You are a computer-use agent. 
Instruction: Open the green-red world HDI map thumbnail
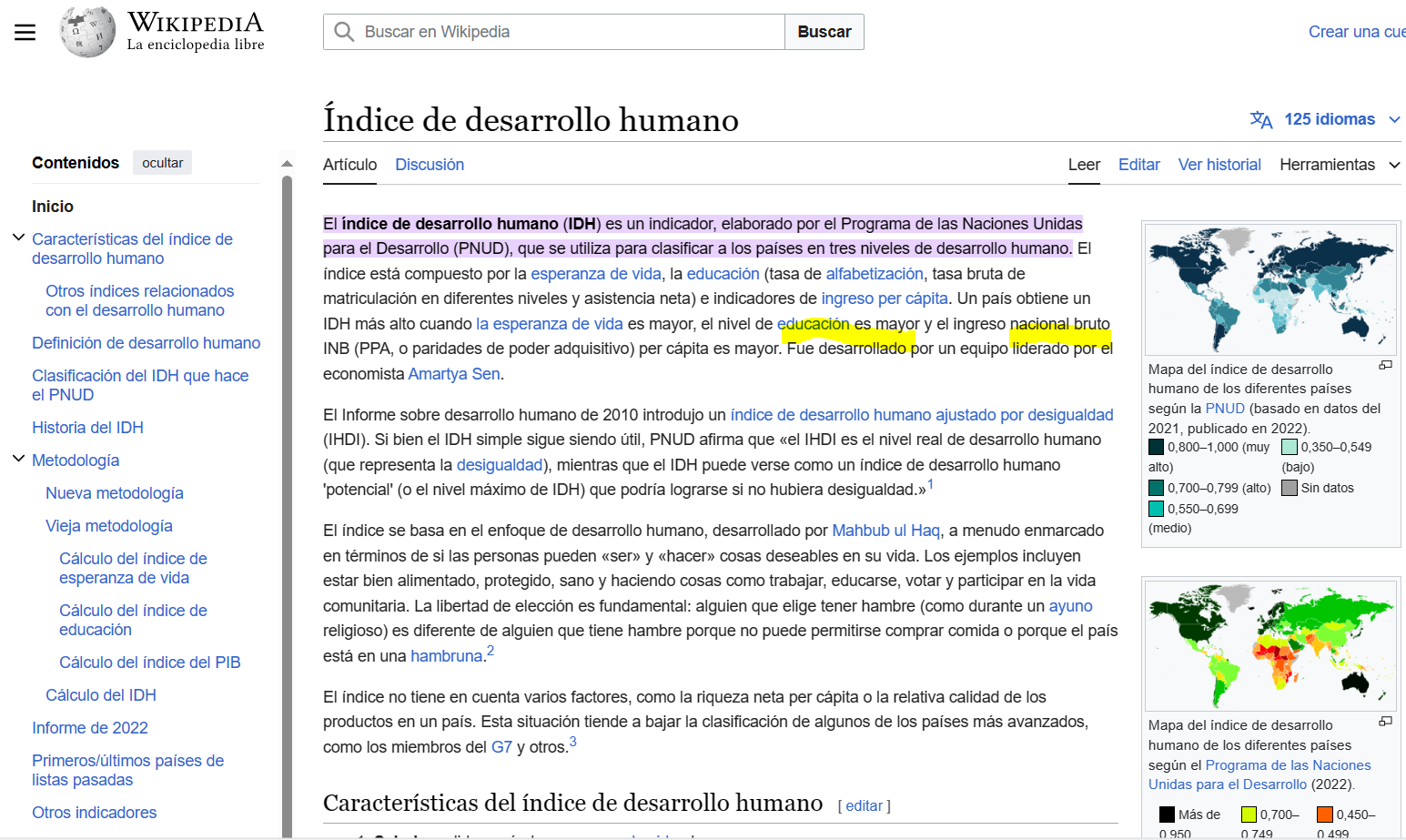(1270, 646)
